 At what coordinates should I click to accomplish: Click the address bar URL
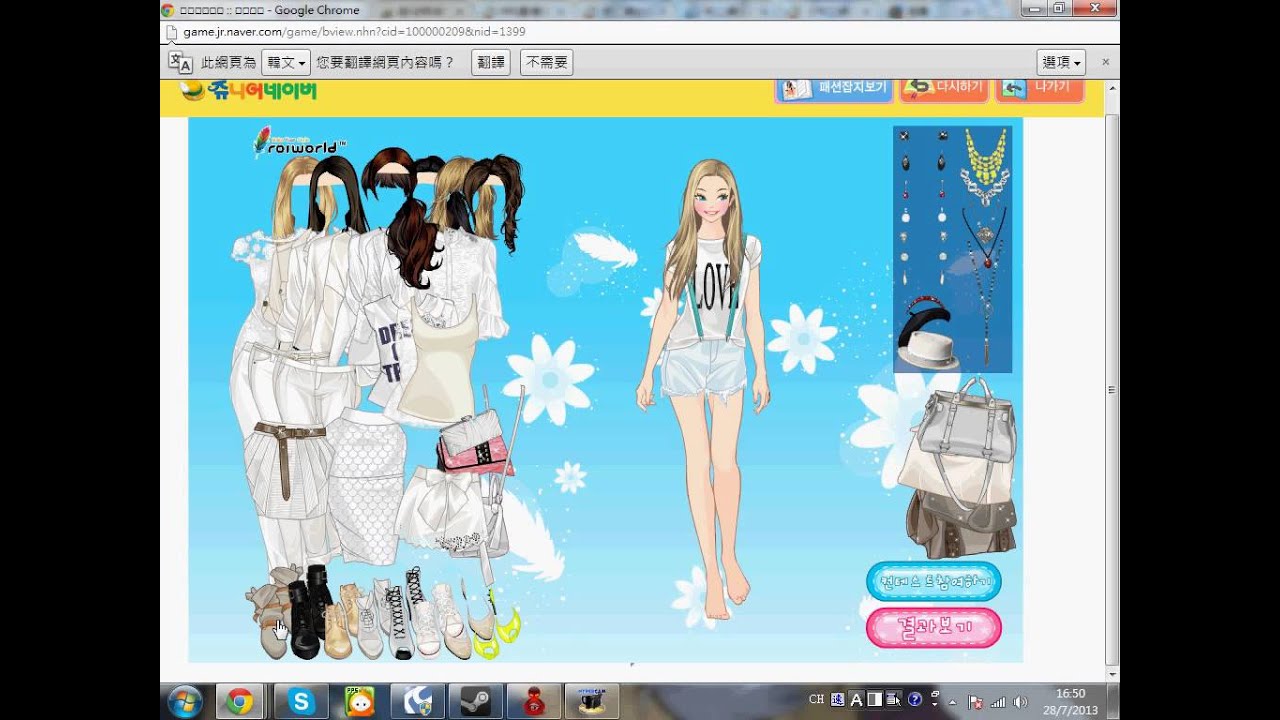point(354,31)
